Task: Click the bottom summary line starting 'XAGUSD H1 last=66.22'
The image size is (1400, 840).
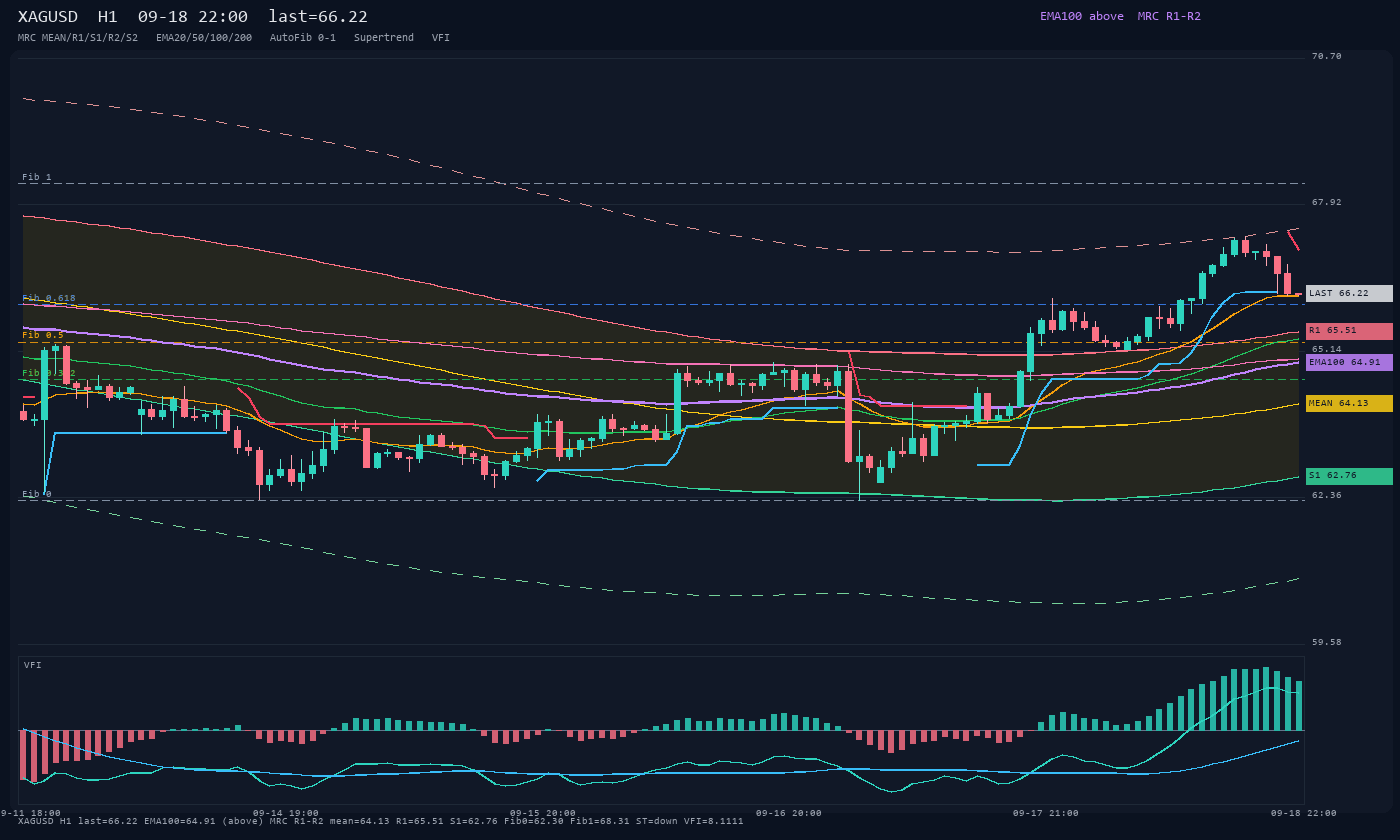Action: [x=381, y=821]
